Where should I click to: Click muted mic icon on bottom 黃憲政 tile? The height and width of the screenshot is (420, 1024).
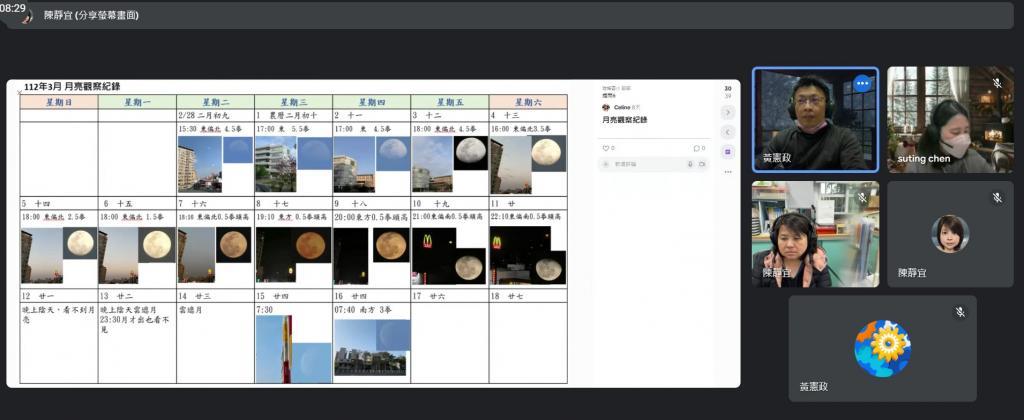(960, 312)
